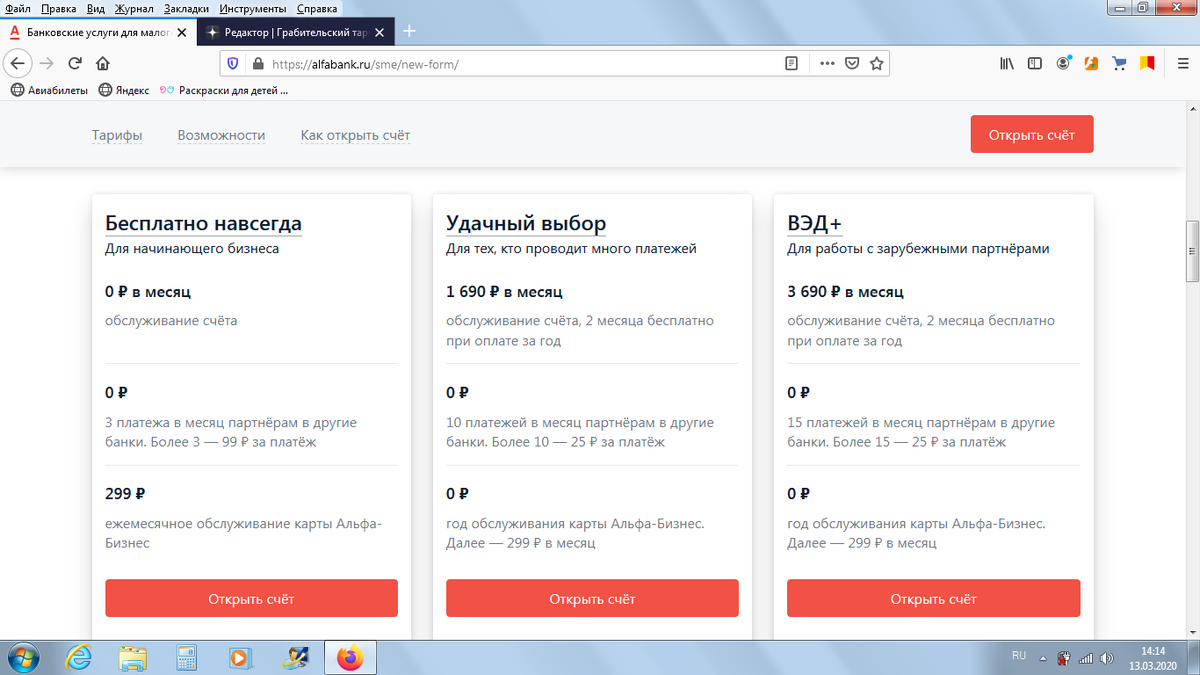Open Calculator from the taskbar
The width and height of the screenshot is (1200, 675).
pos(186,658)
